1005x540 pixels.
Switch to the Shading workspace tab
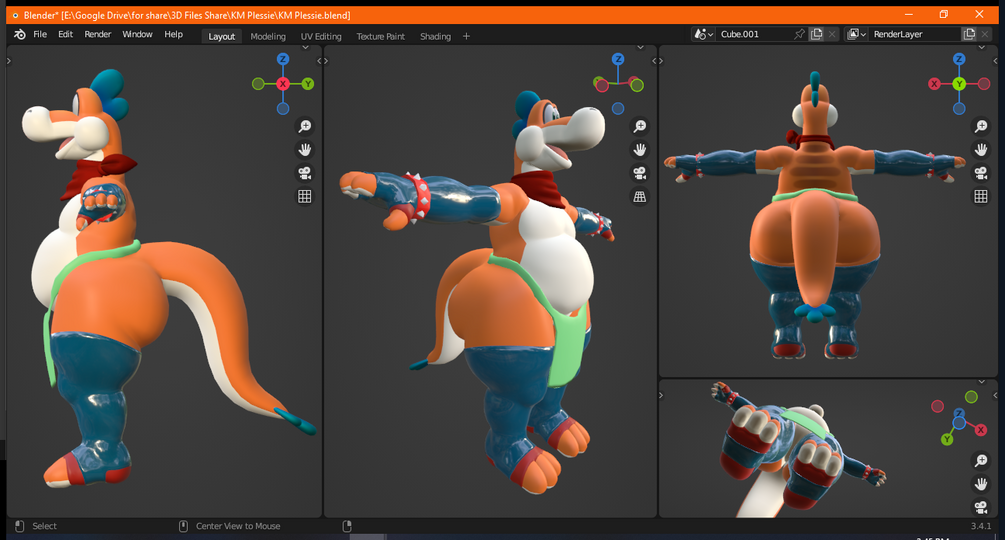pos(435,37)
